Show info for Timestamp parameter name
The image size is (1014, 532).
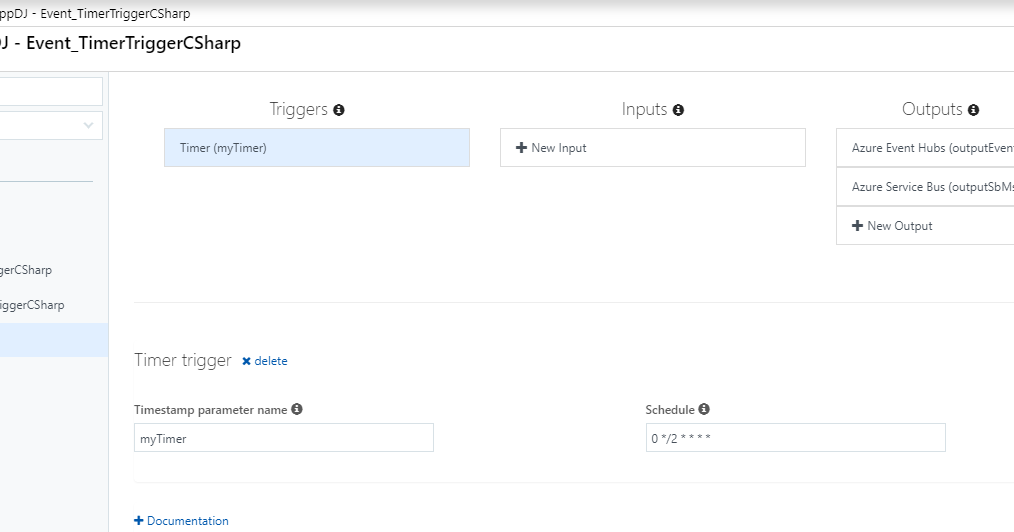pos(297,409)
